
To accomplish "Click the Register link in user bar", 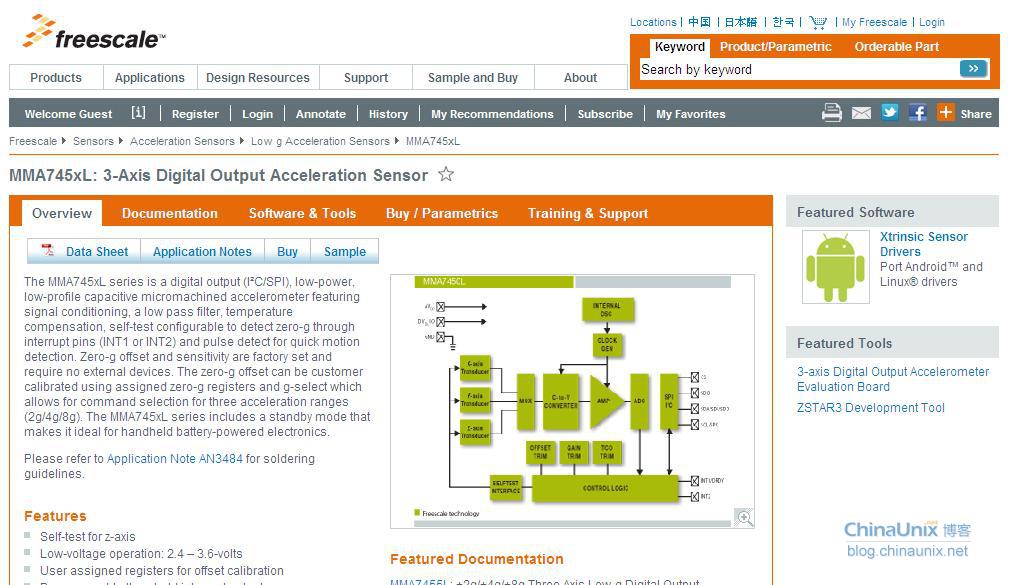I will point(195,114).
